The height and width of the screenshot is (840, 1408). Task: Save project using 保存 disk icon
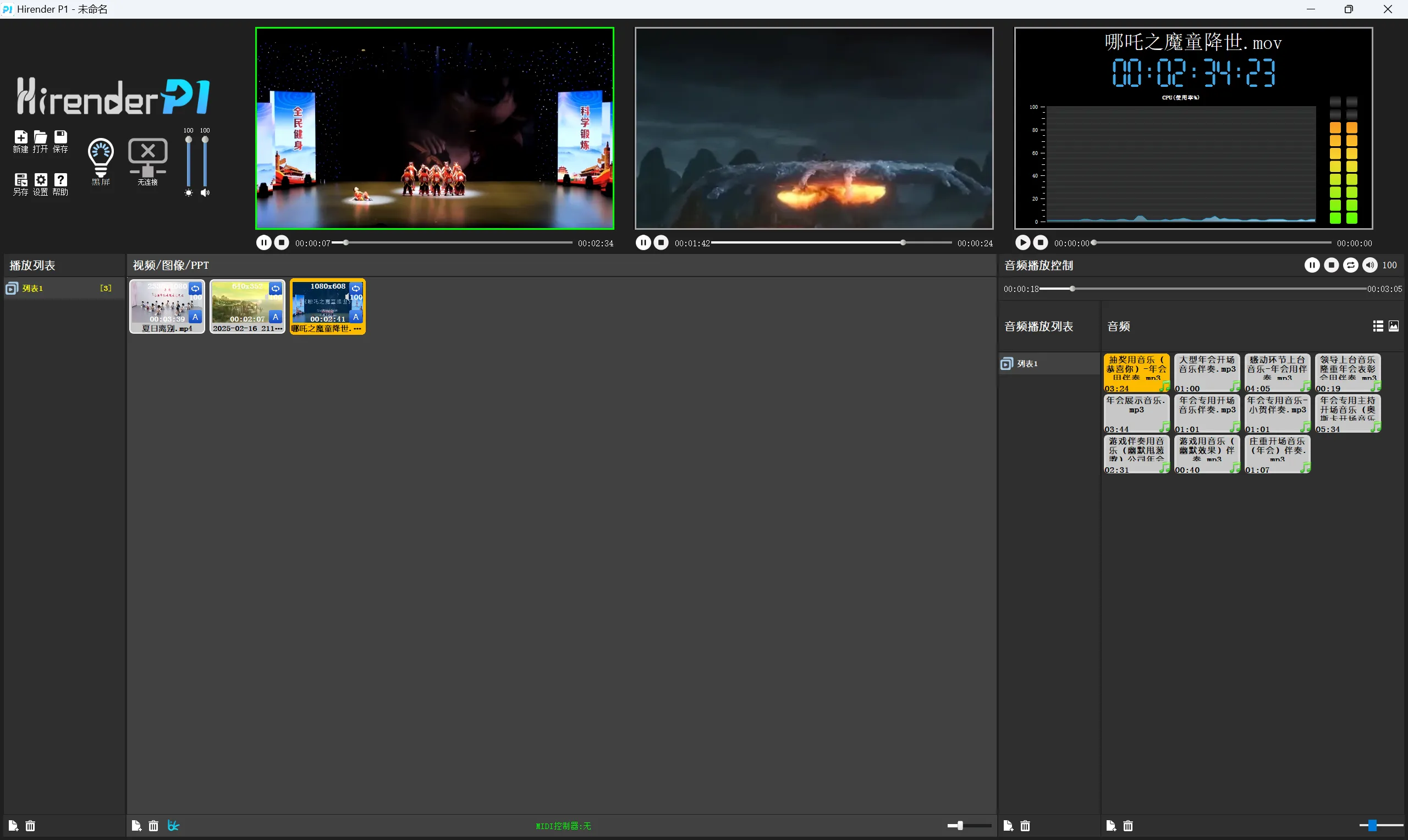coord(60,137)
